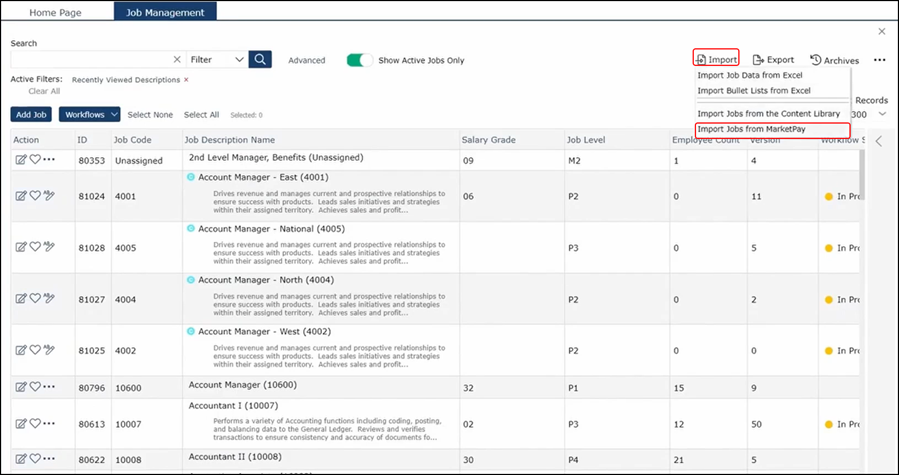Click edit icon for job 80353
The image size is (899, 476).
(x=20, y=159)
